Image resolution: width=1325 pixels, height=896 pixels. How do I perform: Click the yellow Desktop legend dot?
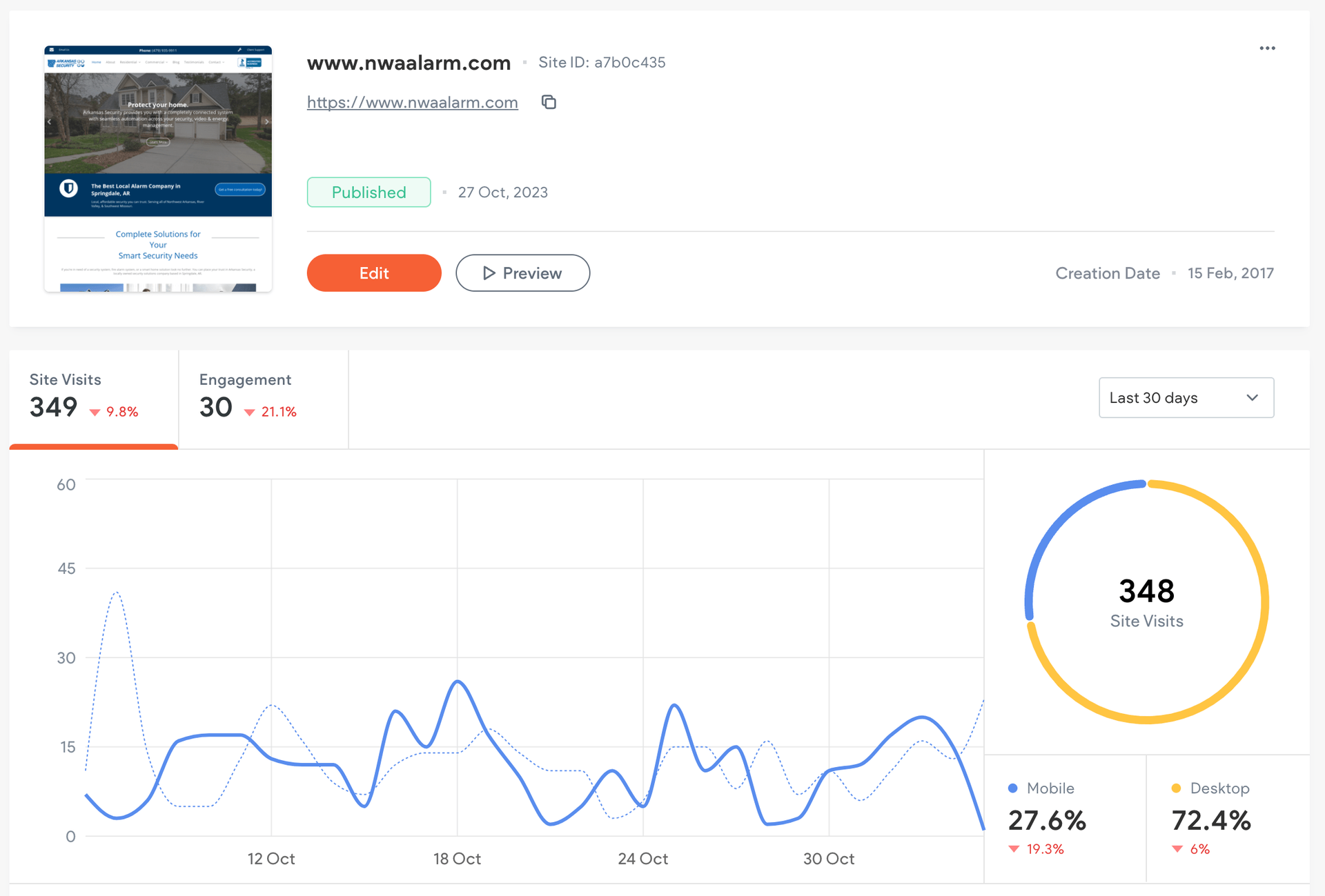point(1176,788)
